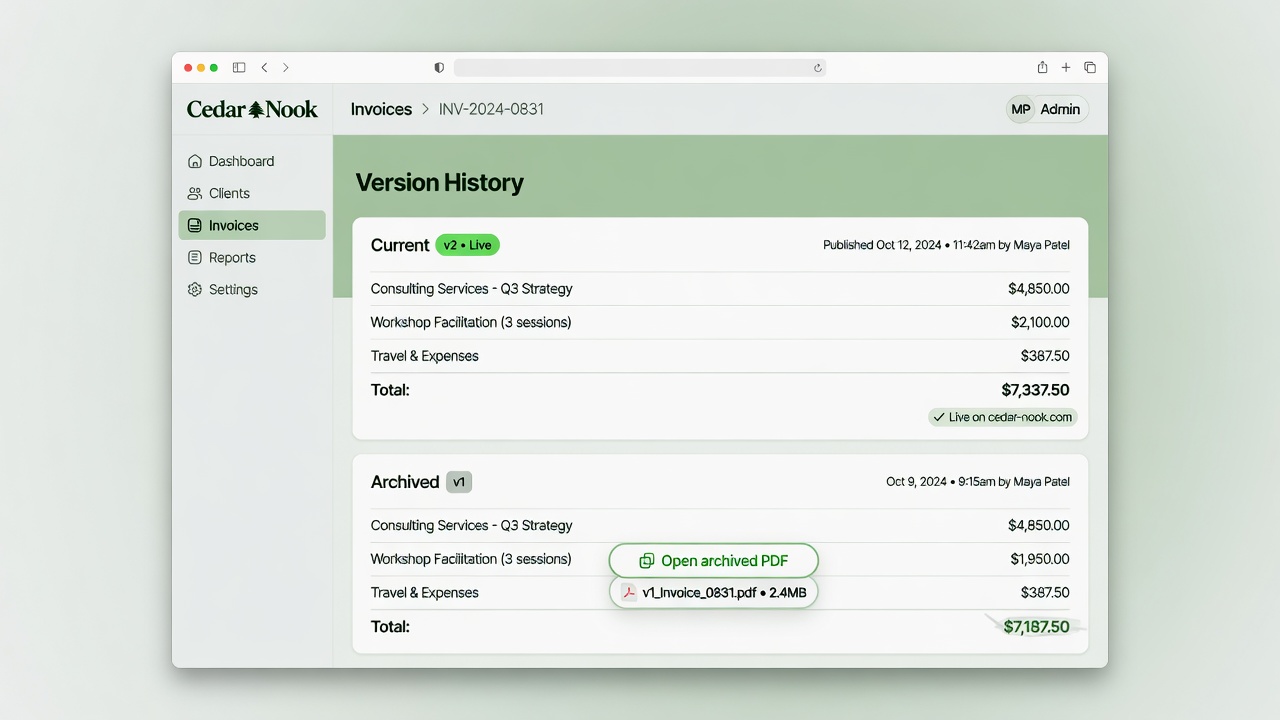This screenshot has width=1280, height=720.
Task: Click the MP avatar circle
Action: (x=1021, y=109)
